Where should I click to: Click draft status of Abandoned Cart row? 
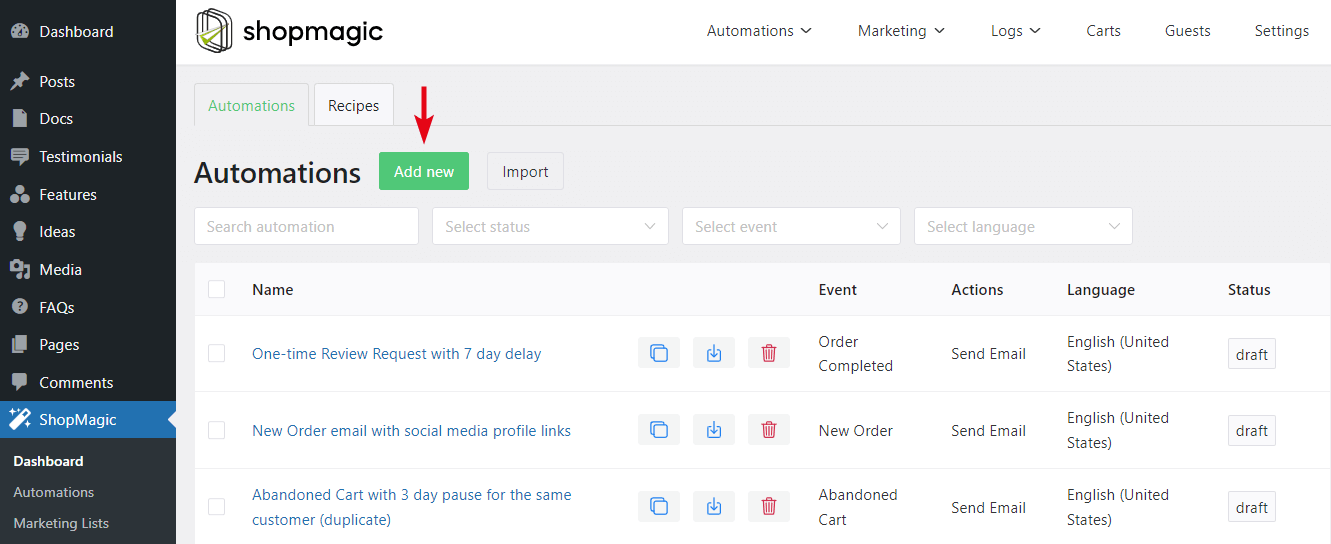tap(1252, 508)
